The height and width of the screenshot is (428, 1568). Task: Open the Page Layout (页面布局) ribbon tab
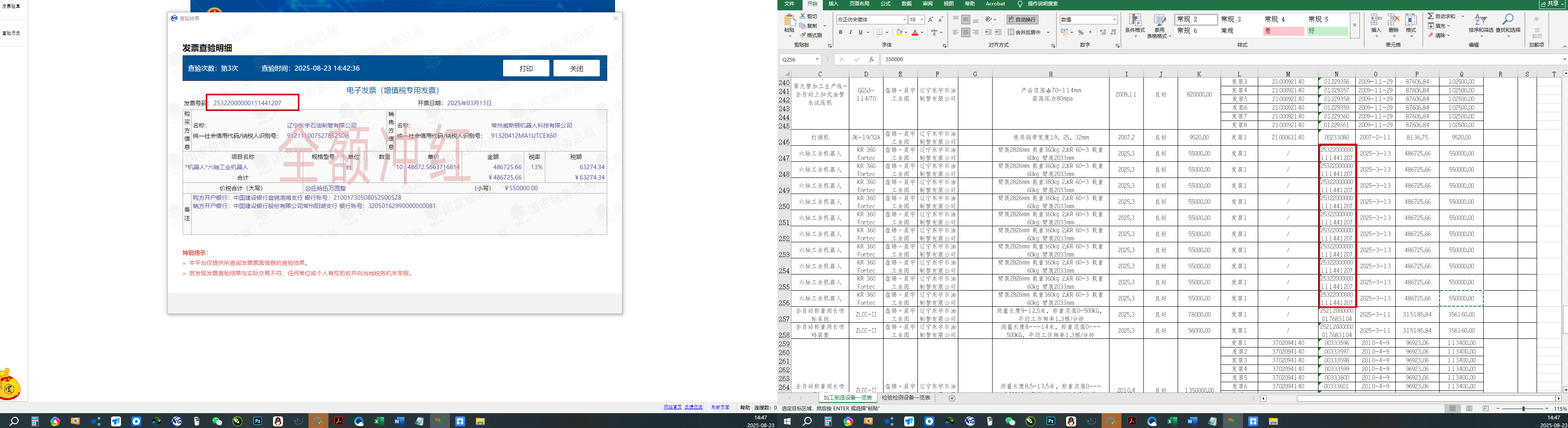860,4
